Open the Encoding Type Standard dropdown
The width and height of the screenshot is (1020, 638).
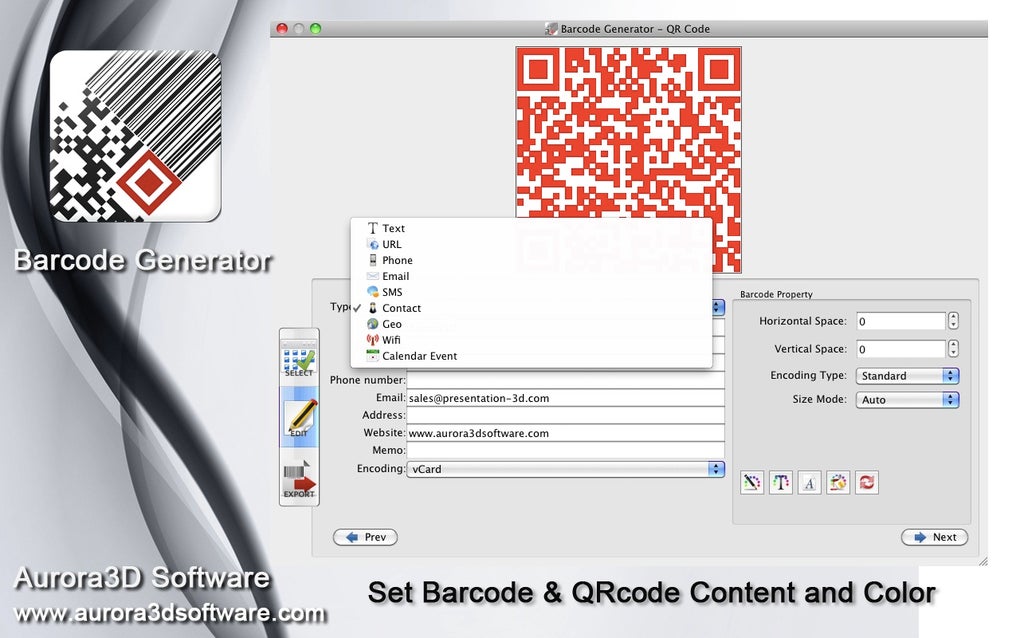pos(907,376)
